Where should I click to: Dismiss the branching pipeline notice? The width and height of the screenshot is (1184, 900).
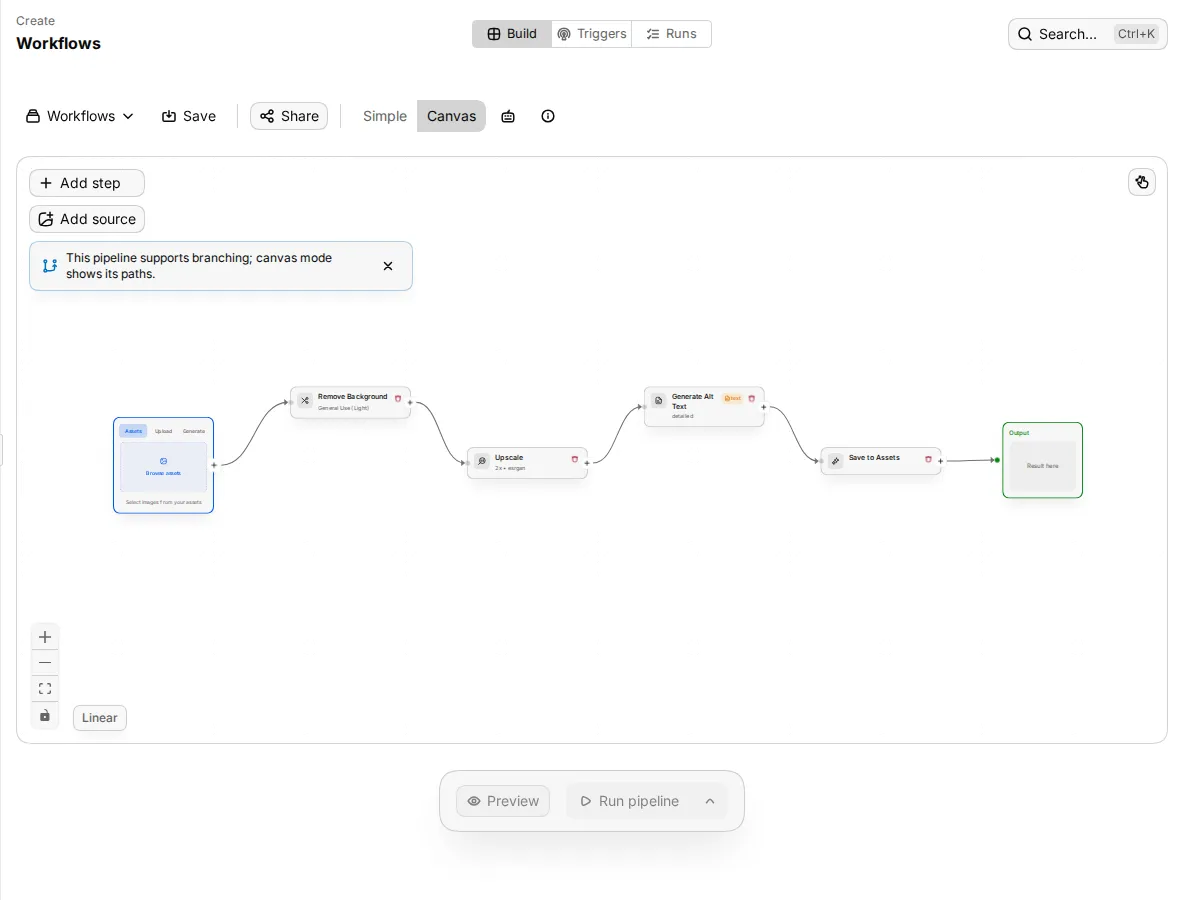coord(388,266)
